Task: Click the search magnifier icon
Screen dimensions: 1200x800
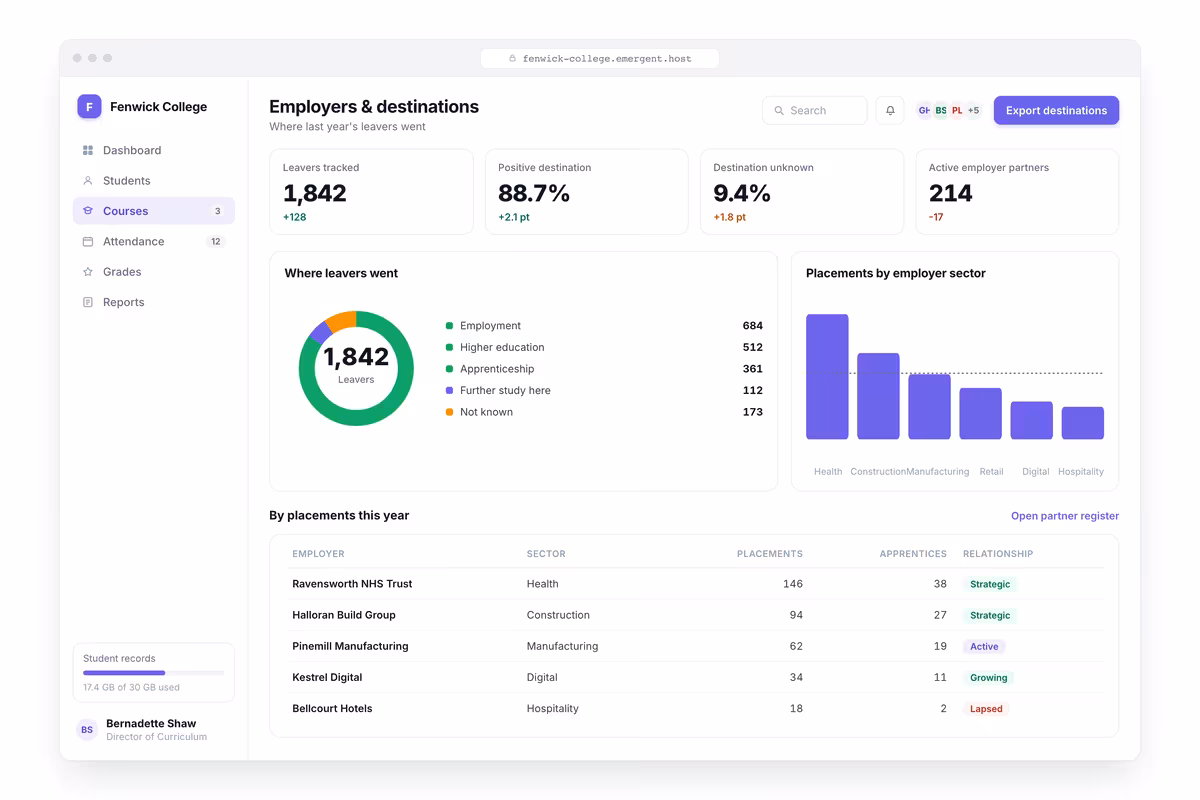Action: click(779, 111)
